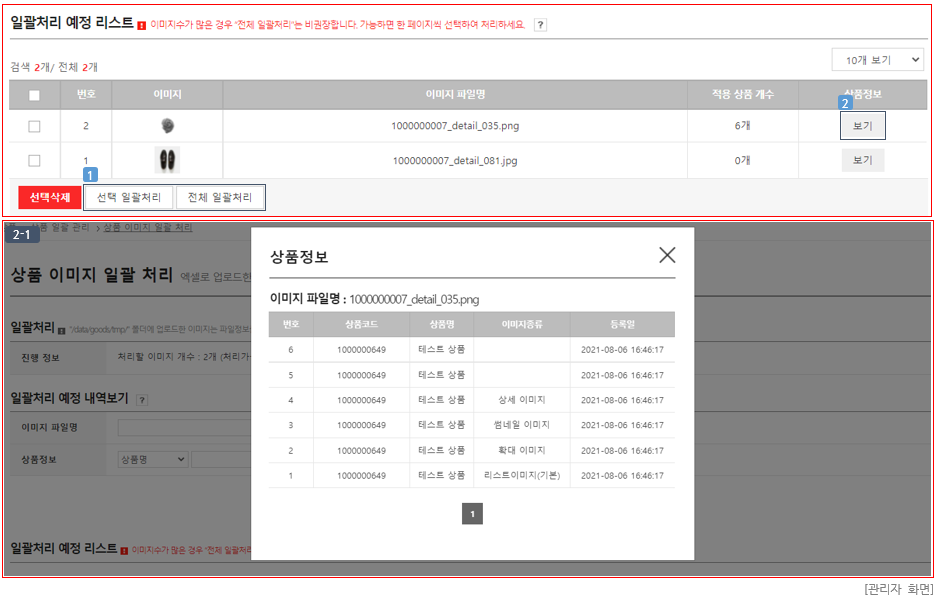Focus the 이미지 파일명 search input field

coord(184,427)
